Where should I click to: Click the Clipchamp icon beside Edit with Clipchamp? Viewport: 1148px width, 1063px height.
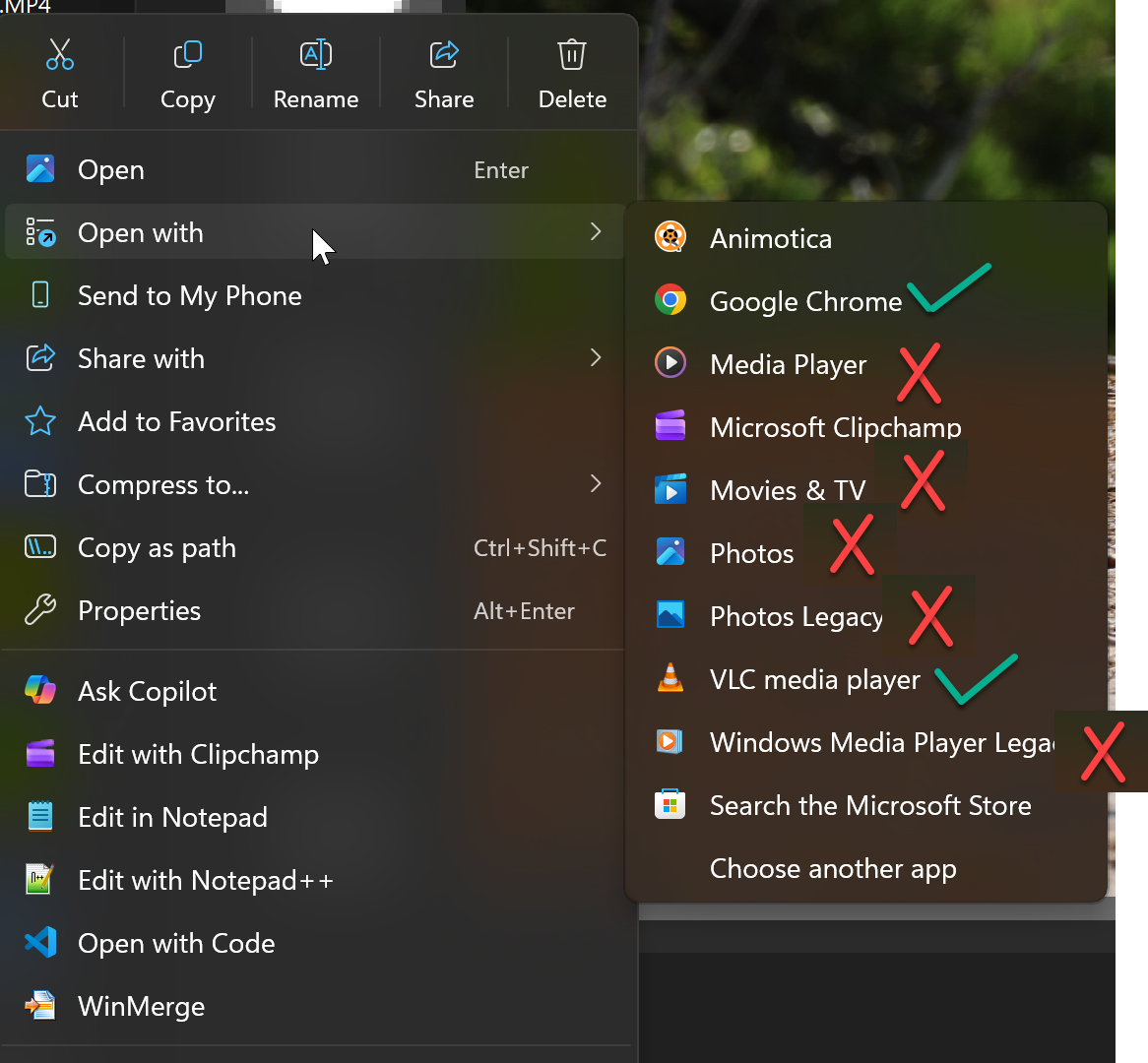(40, 753)
